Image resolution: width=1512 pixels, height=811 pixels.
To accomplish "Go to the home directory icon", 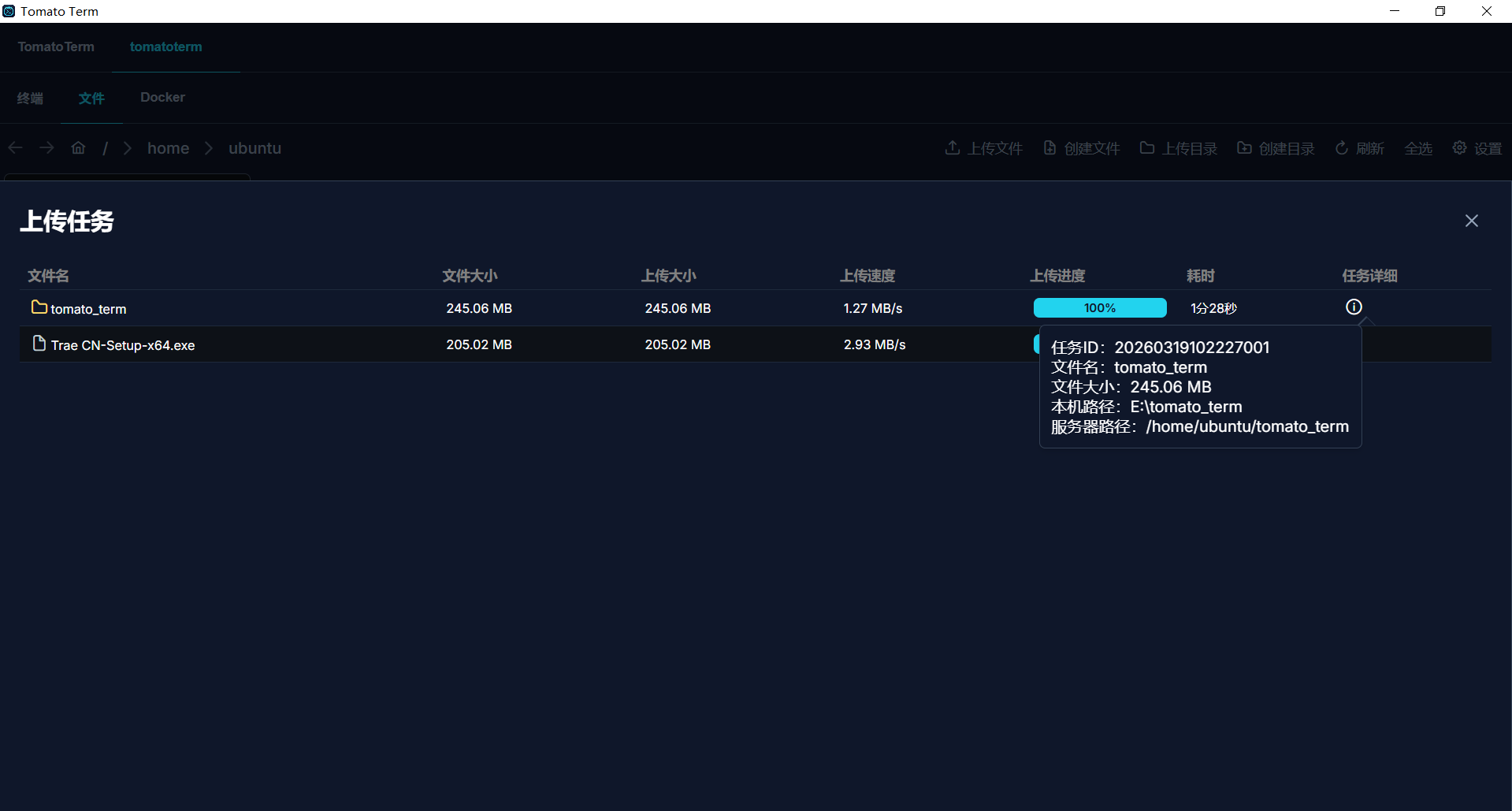I will (78, 148).
